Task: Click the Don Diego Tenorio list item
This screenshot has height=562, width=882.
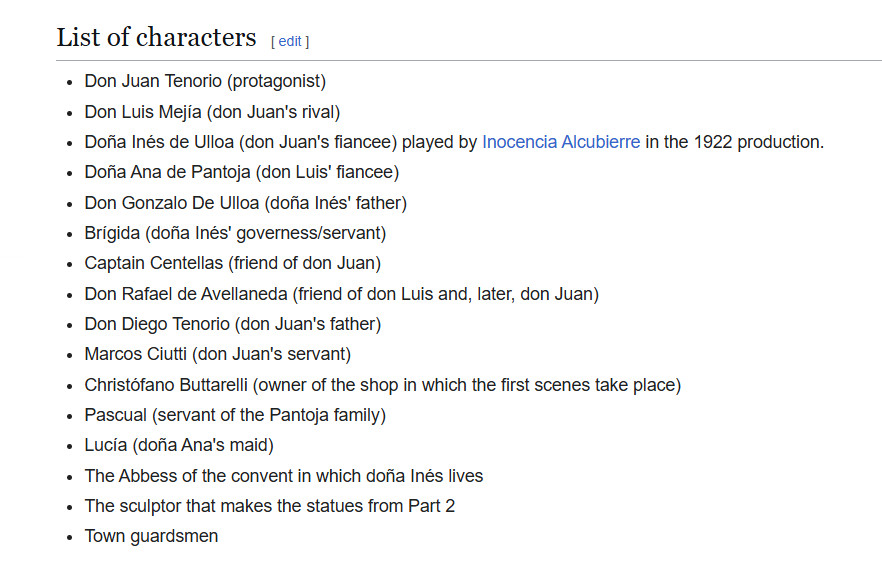Action: 232,324
